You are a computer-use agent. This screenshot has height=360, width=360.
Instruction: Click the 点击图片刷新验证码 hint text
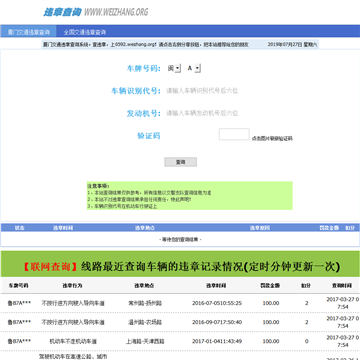[x=272, y=138]
